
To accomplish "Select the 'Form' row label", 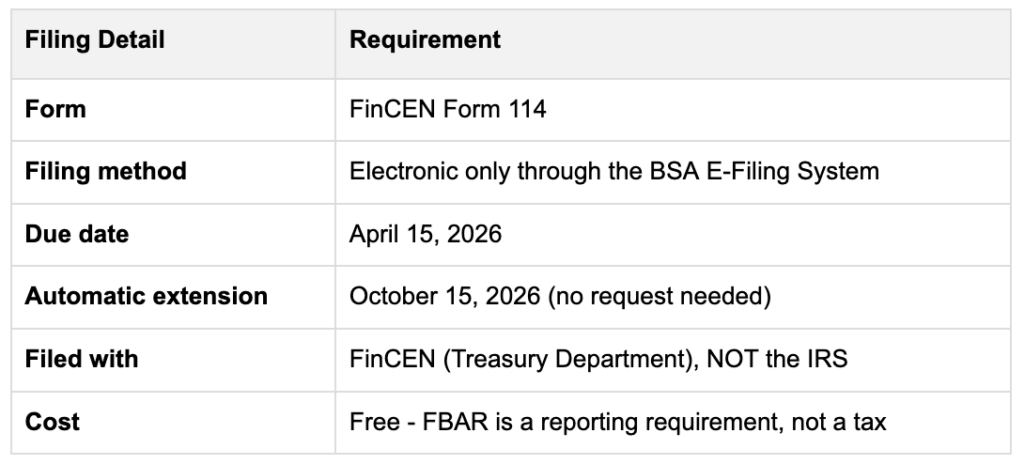I will (x=55, y=109).
